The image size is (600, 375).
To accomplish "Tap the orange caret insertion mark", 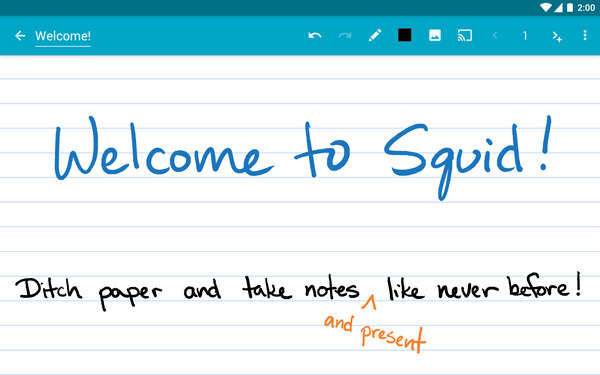I will click(x=369, y=302).
